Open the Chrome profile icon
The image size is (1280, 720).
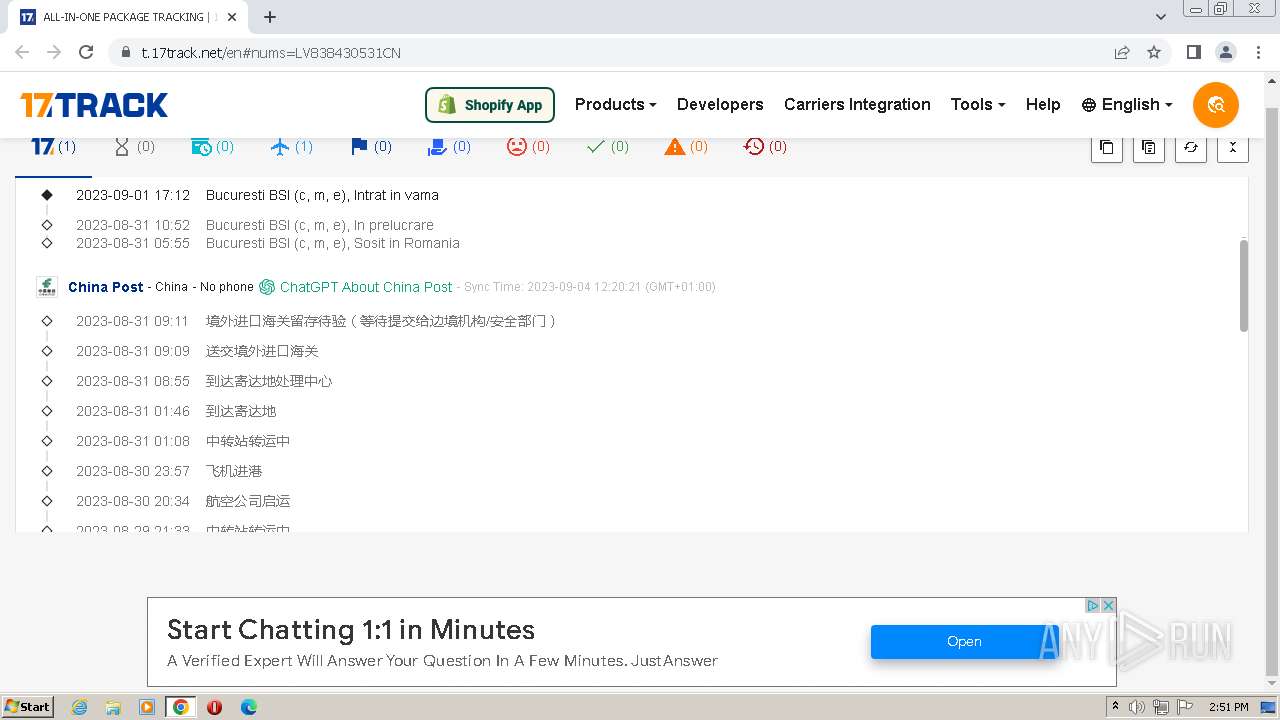(x=1226, y=53)
